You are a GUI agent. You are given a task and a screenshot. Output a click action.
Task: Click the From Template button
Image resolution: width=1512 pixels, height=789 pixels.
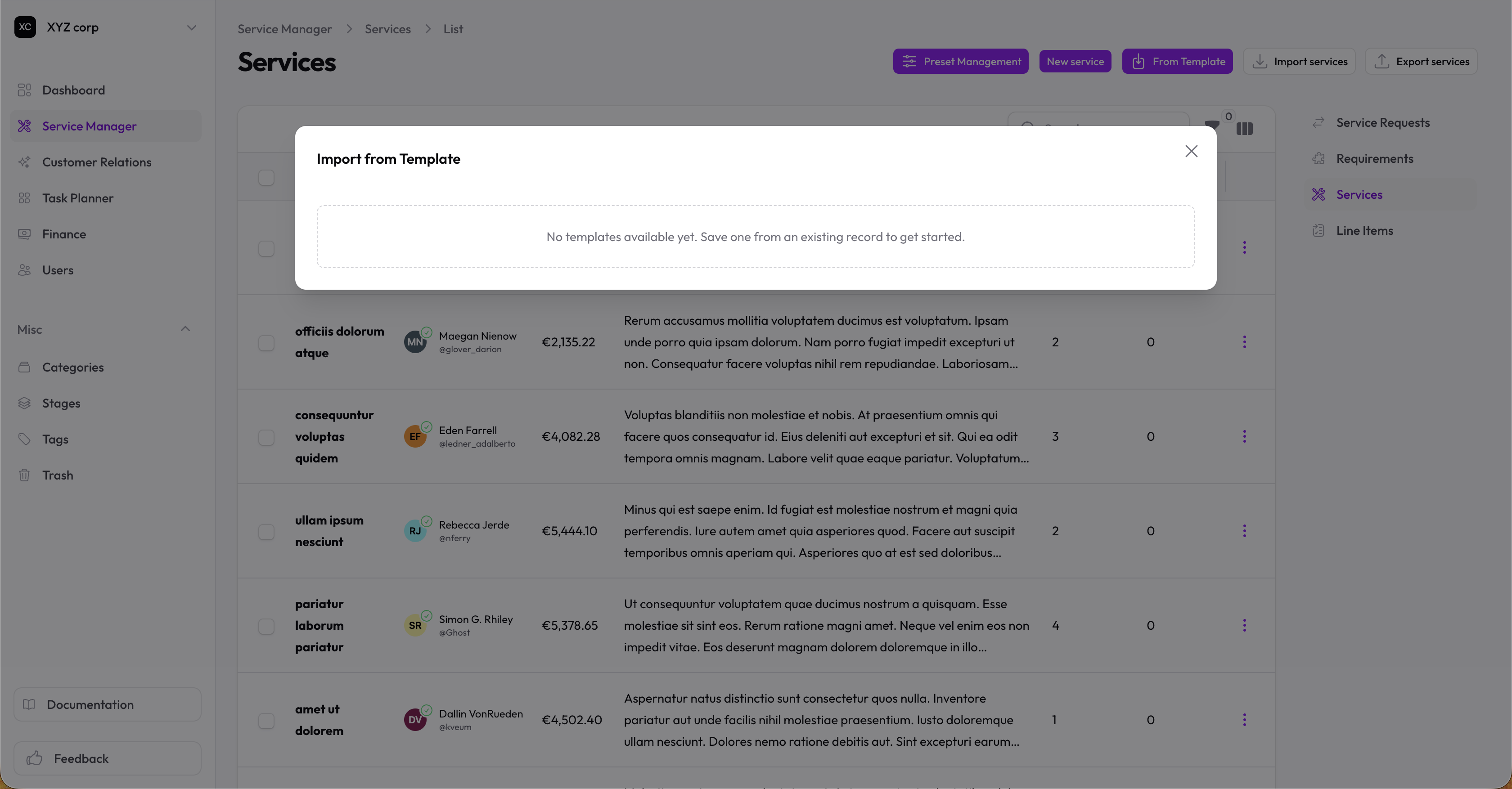click(x=1178, y=61)
